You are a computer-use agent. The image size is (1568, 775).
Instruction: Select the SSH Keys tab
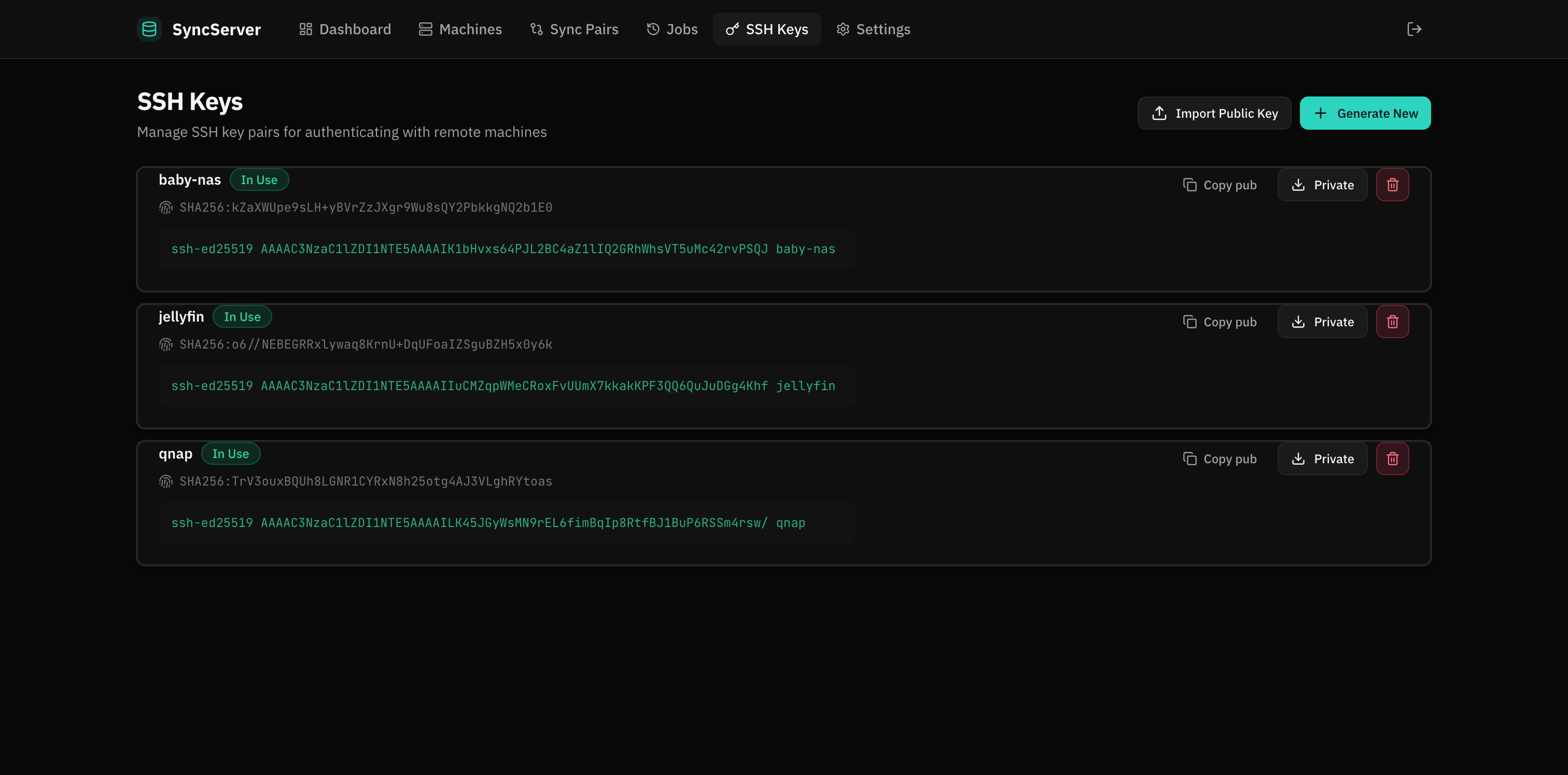[767, 29]
